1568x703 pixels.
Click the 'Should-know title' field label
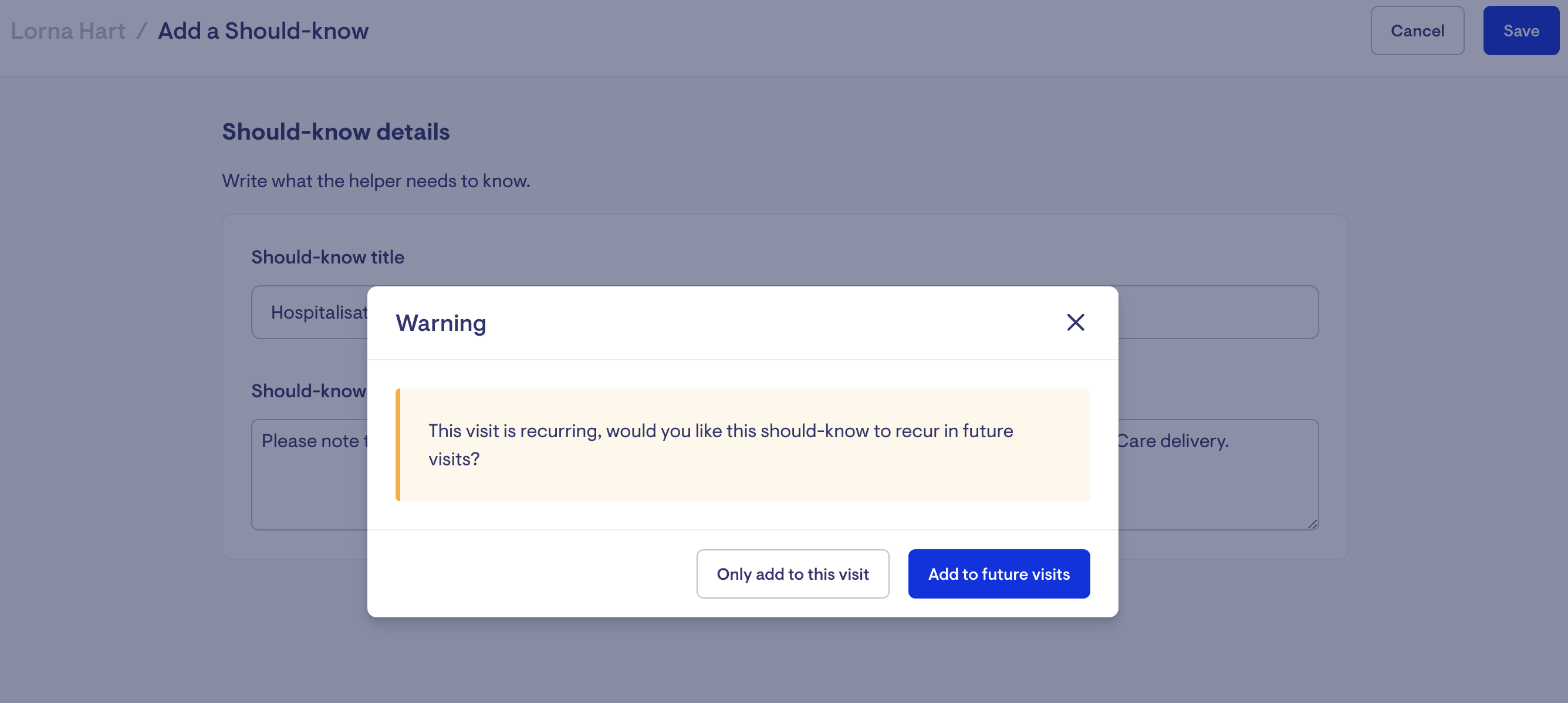[327, 257]
